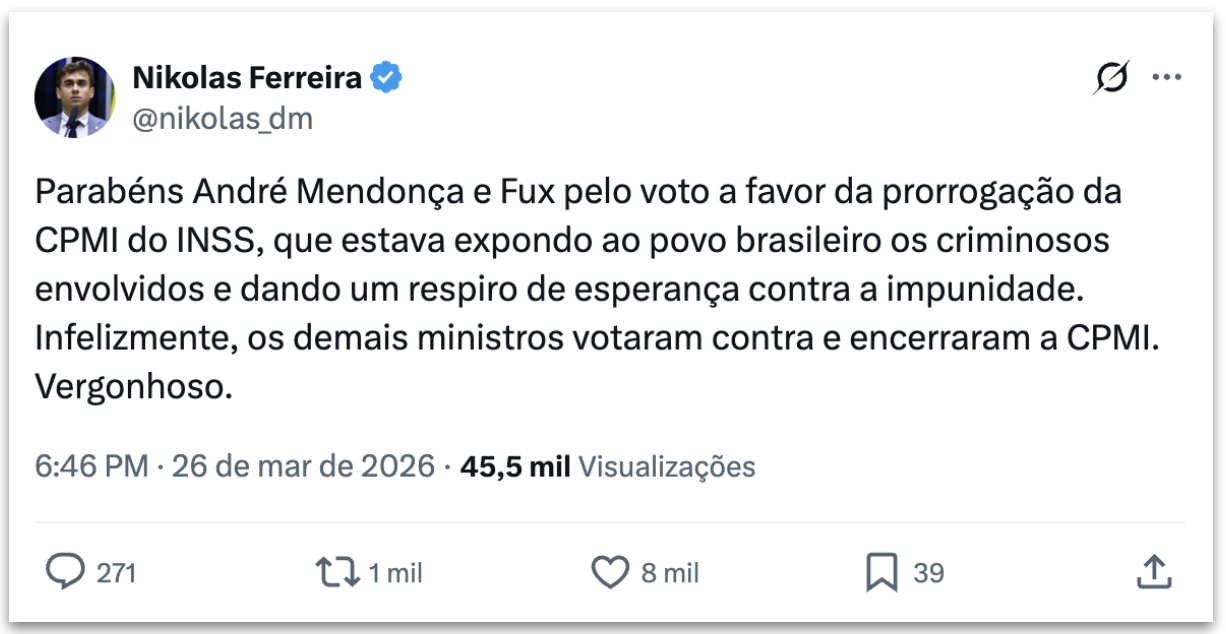Click the Grok icon beside the ellipsis
Viewport: 1226px width, 634px height.
click(x=1111, y=78)
